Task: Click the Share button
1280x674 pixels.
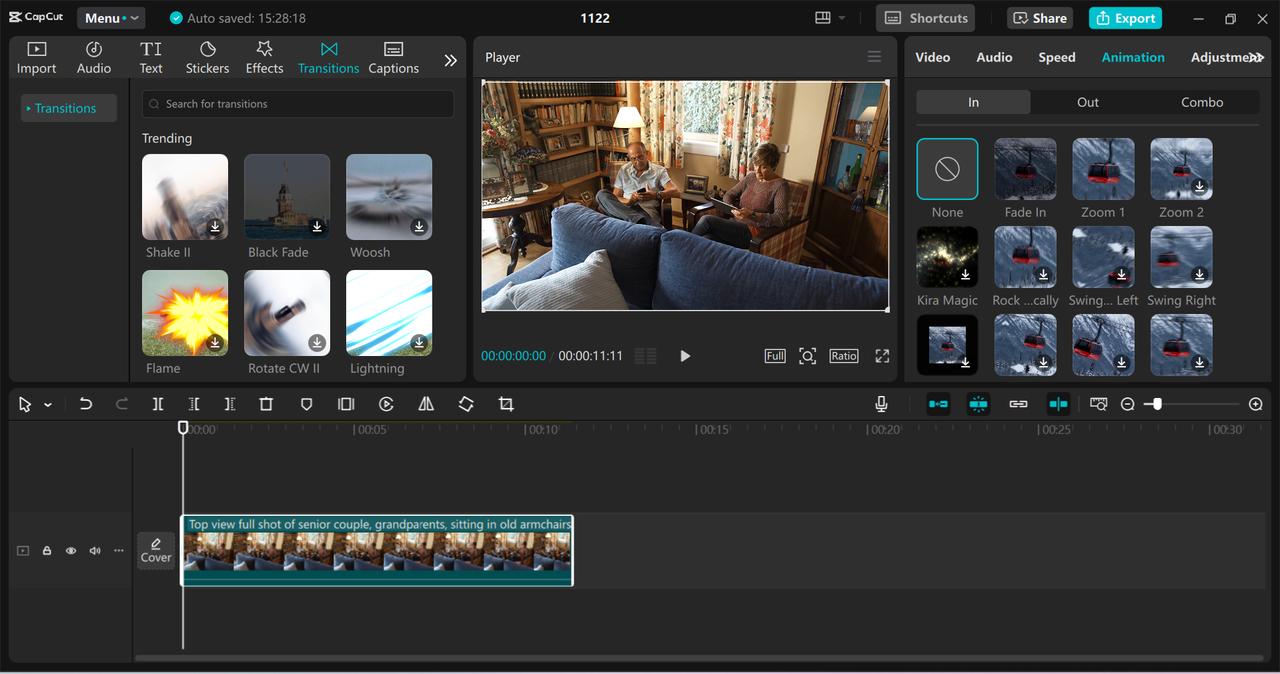Action: [x=1040, y=18]
